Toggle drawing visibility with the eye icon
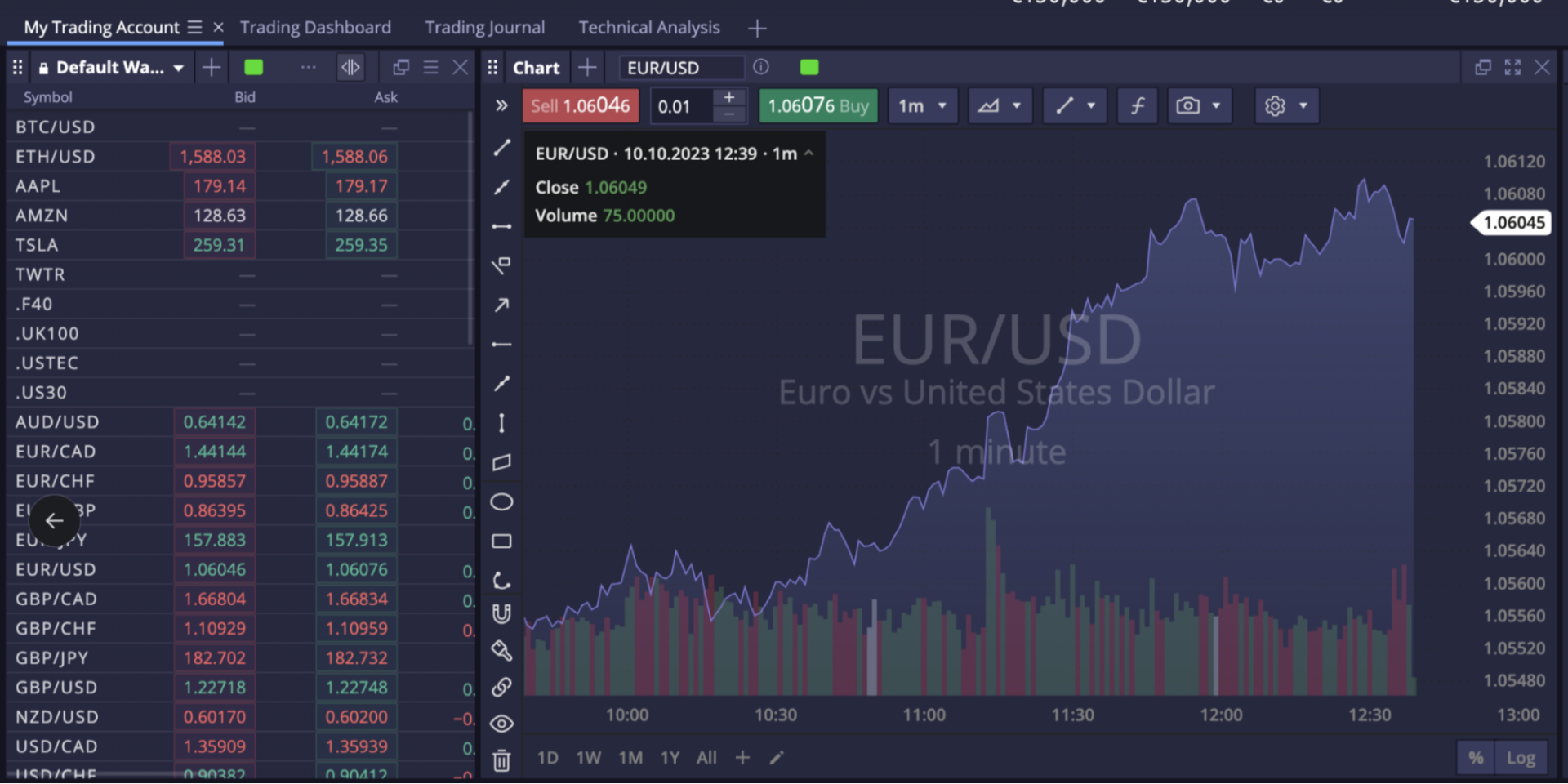 point(501,724)
